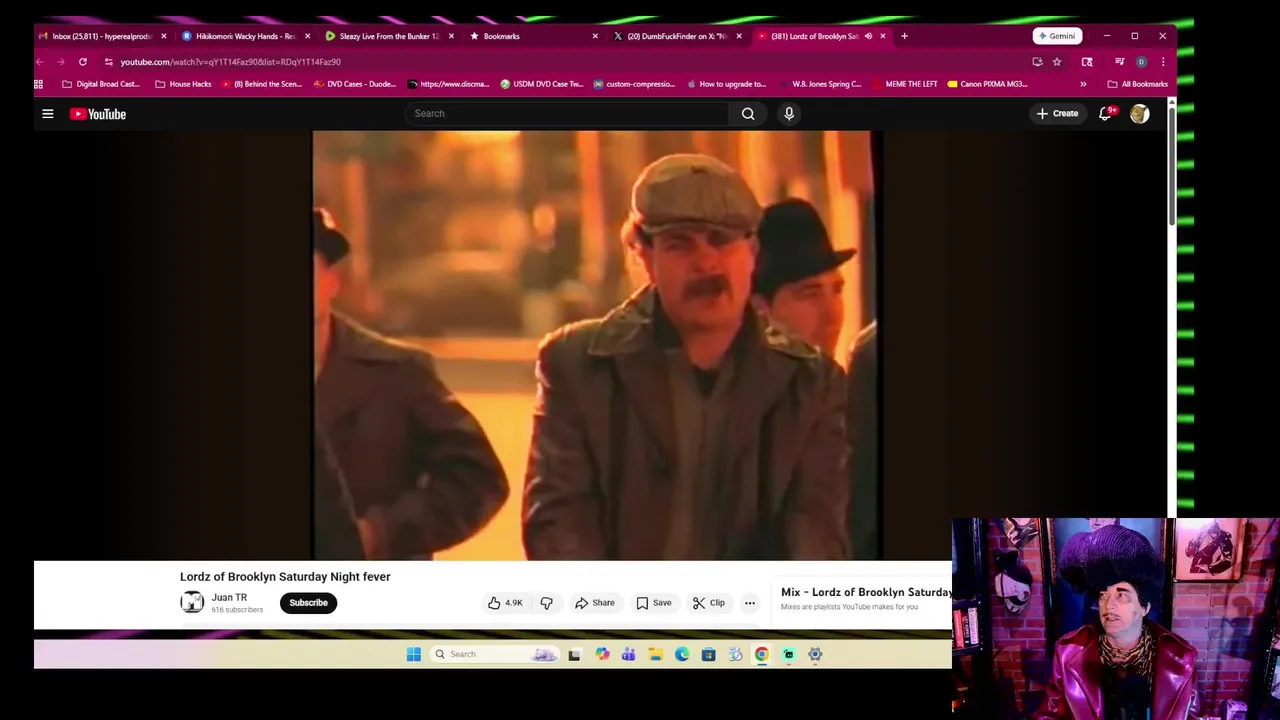
Task: Open the USDM DVD Case bookmark
Action: pos(542,84)
